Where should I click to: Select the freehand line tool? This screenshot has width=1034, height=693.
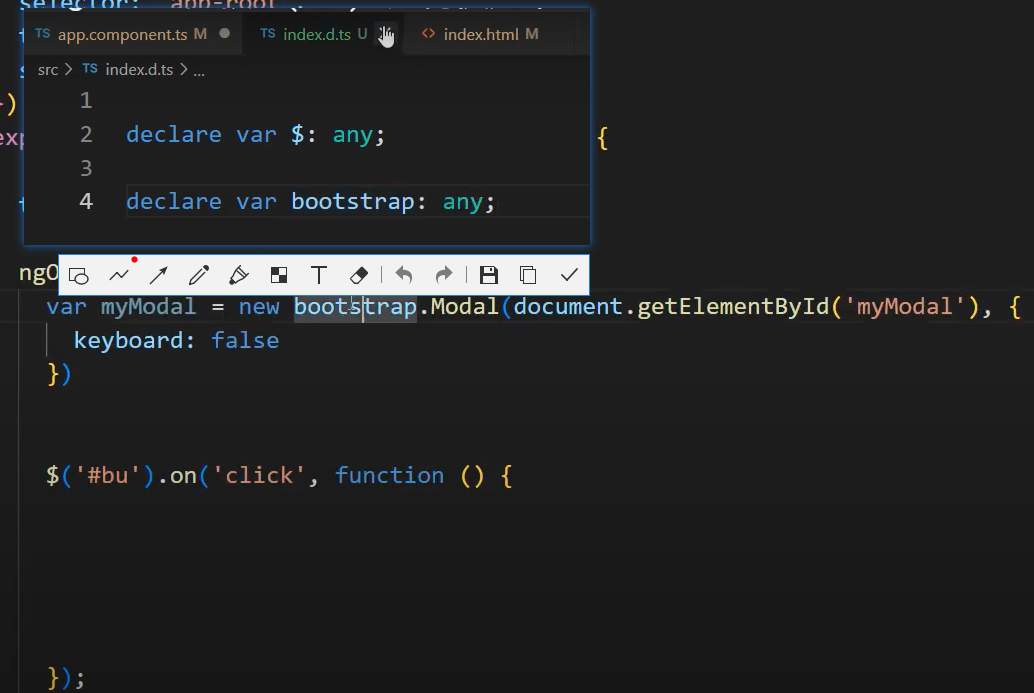[x=119, y=275]
